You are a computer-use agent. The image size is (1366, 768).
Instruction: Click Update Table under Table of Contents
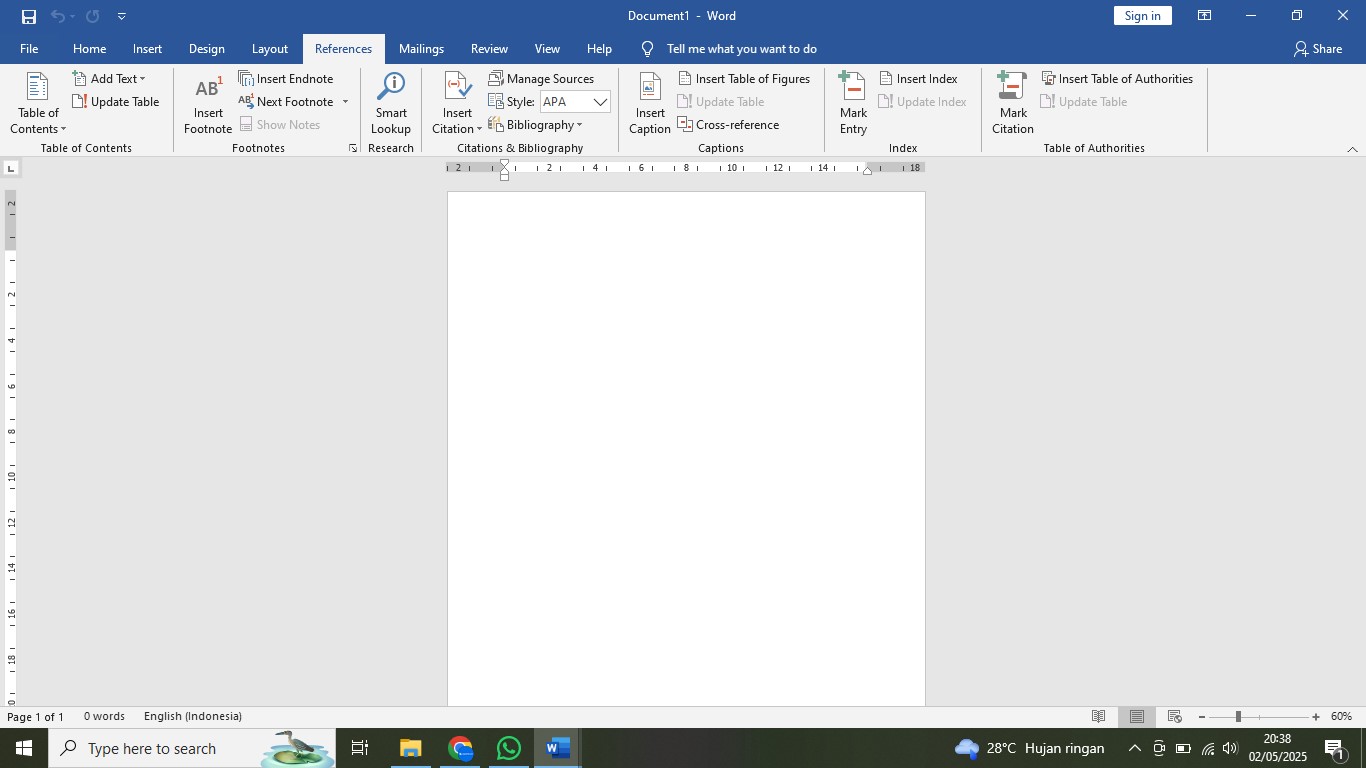(116, 101)
